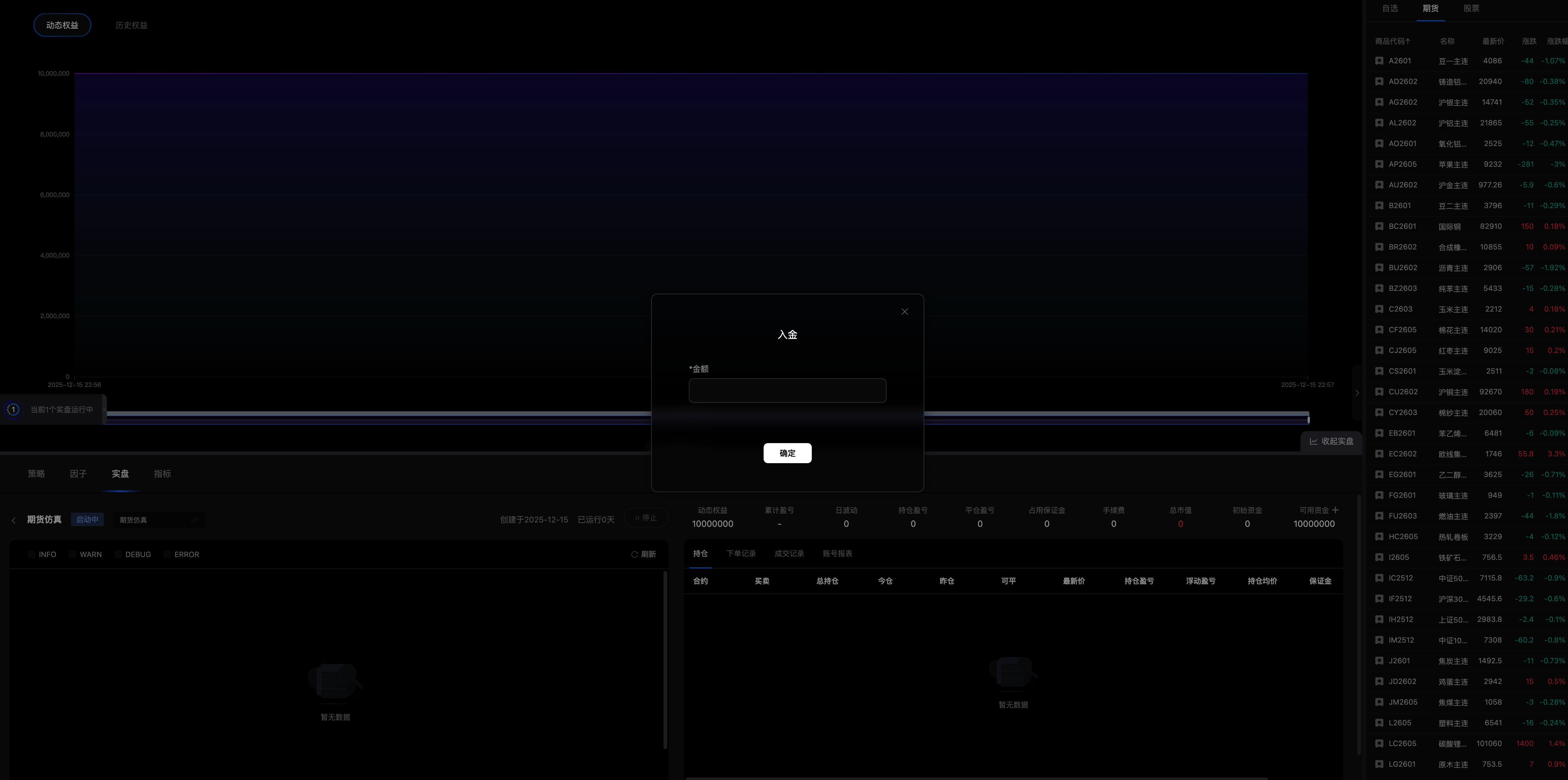Refresh logs with 刷新 button
1568x780 pixels.
[x=643, y=554]
